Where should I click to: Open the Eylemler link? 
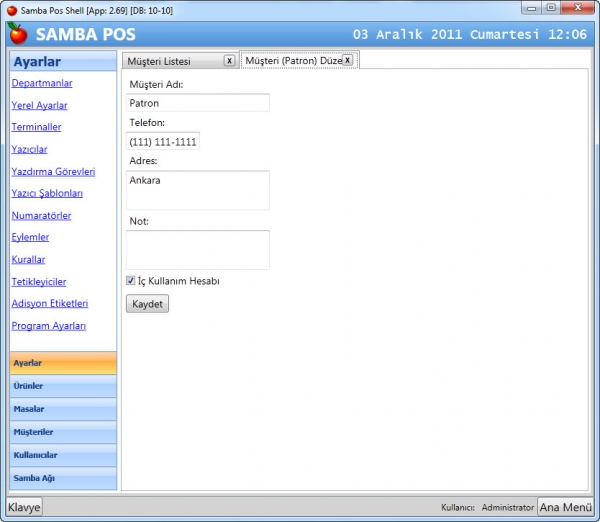point(30,237)
